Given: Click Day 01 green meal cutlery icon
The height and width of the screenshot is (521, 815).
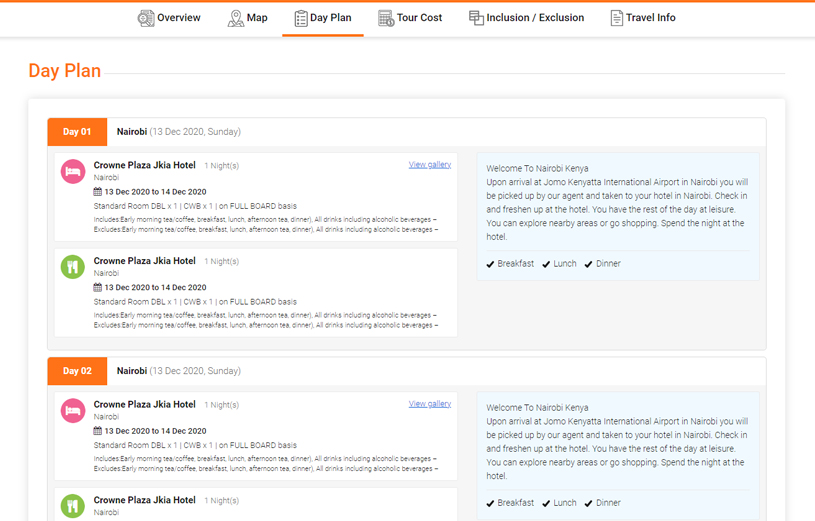Looking at the screenshot, I should [73, 267].
